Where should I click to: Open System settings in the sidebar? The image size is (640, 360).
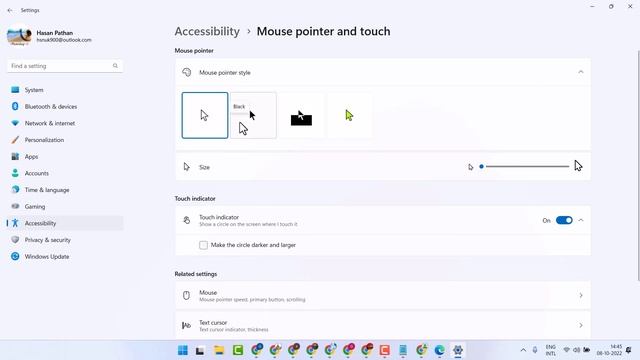tap(65, 90)
